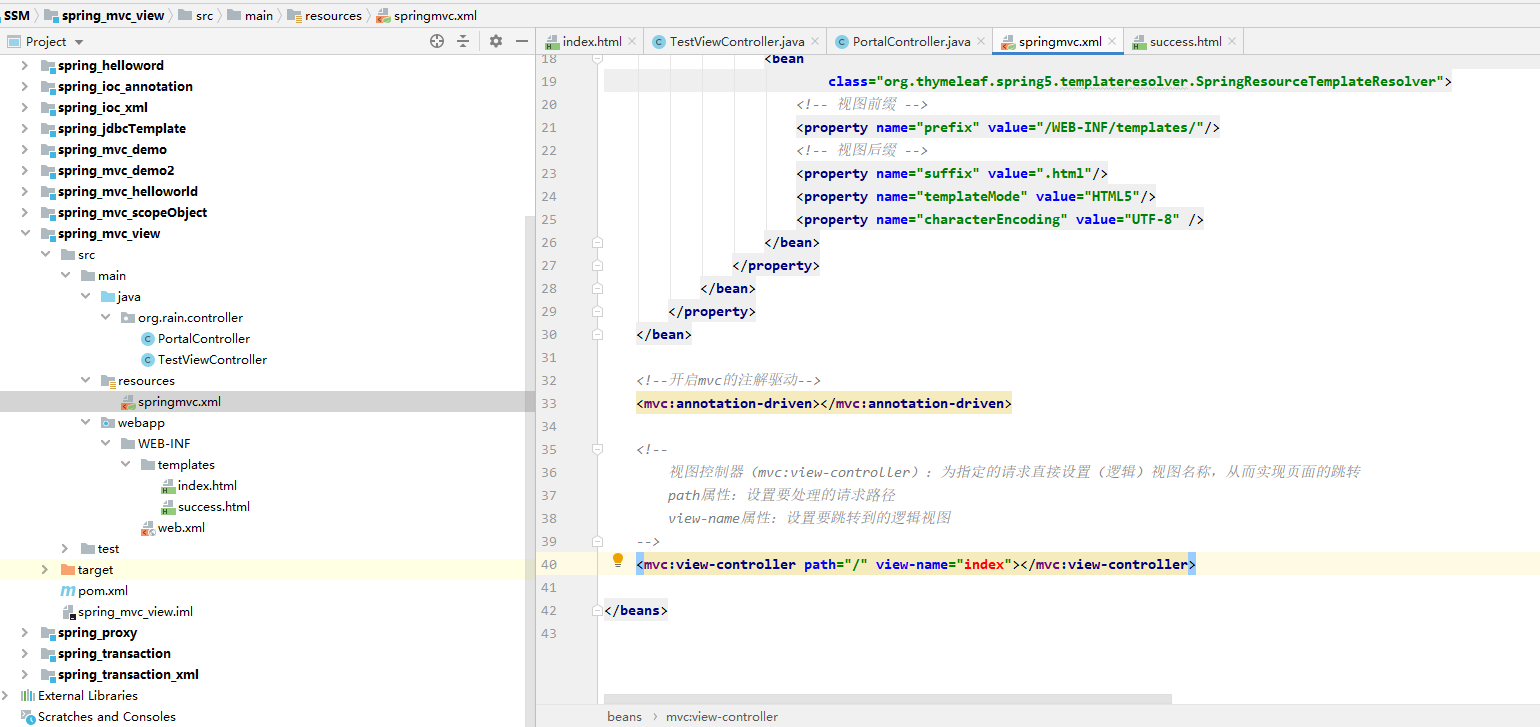Expand the spring_helloword module
Image resolution: width=1540 pixels, height=727 pixels.
coord(25,65)
